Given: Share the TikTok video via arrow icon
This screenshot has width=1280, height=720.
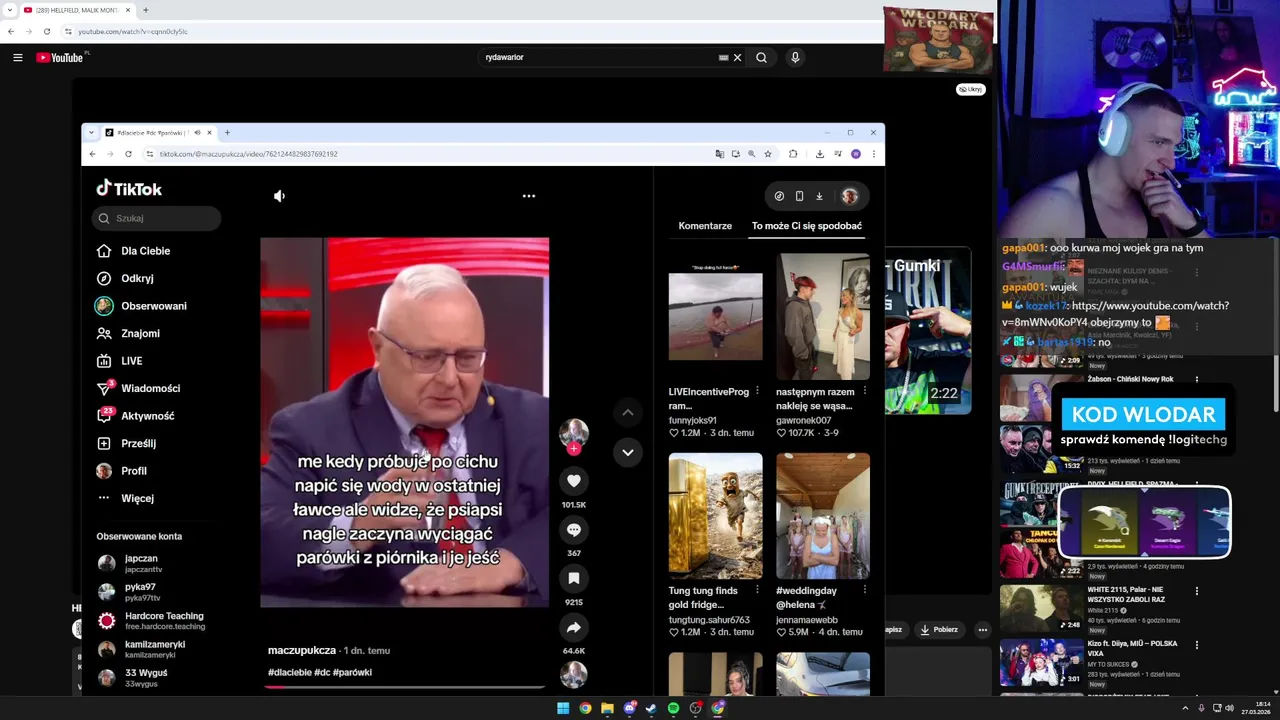Looking at the screenshot, I should [x=574, y=628].
